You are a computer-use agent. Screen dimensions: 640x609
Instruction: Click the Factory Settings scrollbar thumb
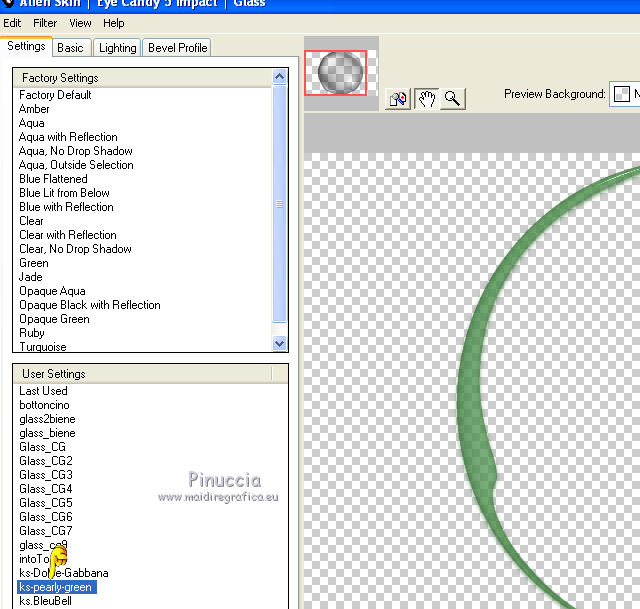[x=280, y=204]
